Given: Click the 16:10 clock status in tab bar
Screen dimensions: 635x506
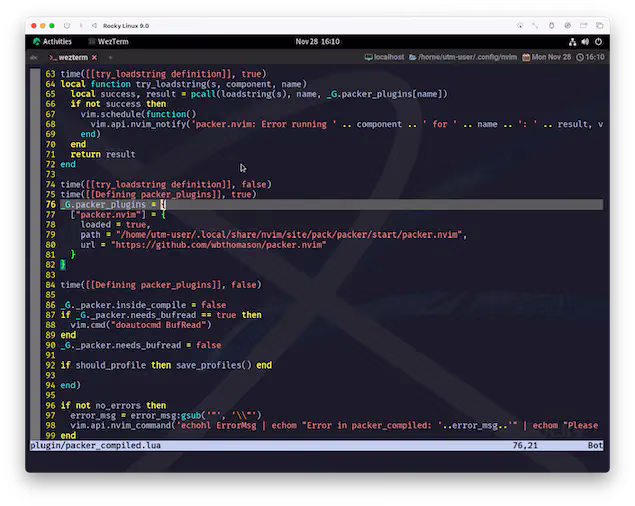Looking at the screenshot, I should tap(590, 57).
